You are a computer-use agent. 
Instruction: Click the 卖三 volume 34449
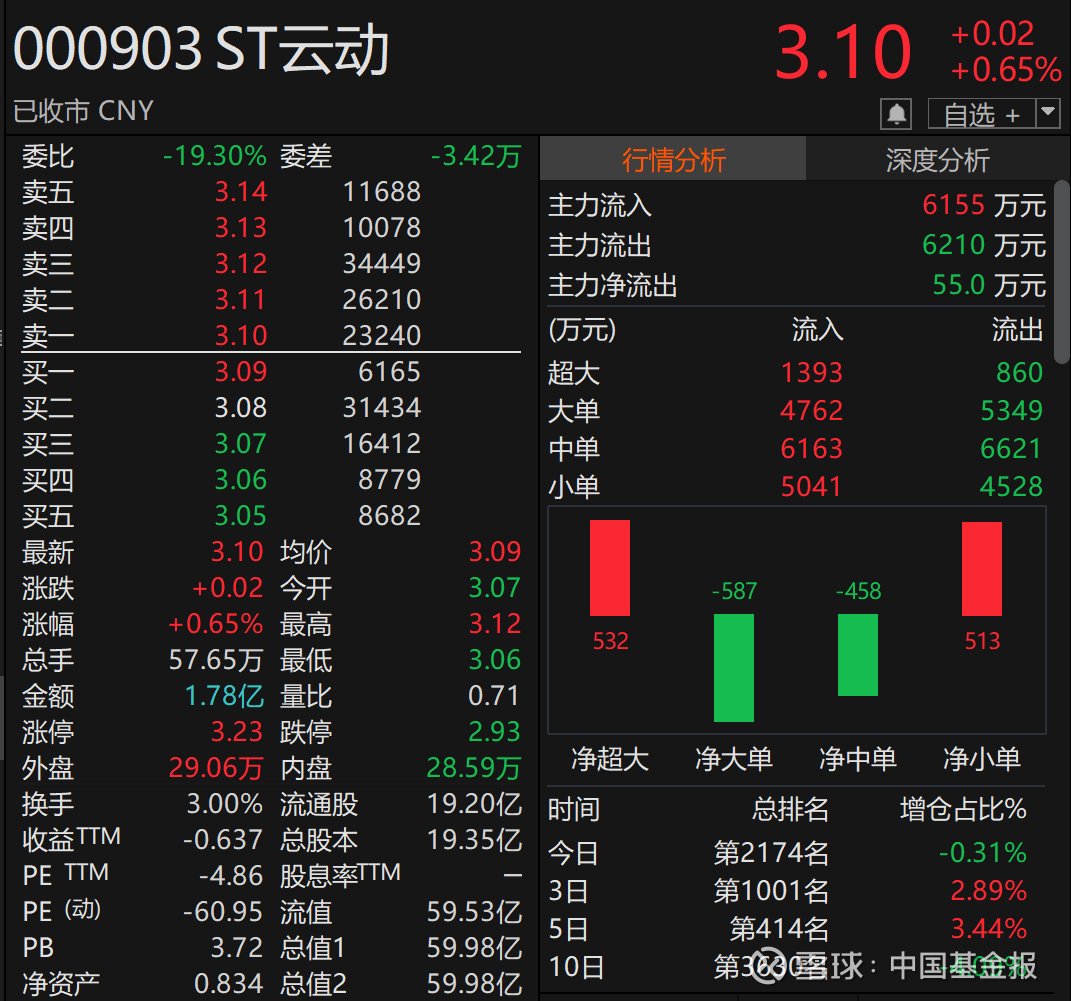(382, 264)
